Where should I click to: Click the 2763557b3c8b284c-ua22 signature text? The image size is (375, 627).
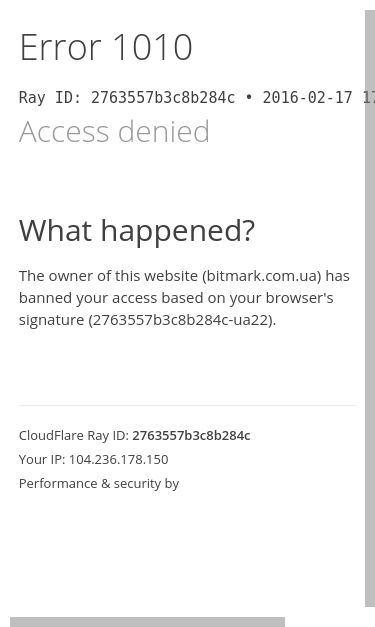[x=182, y=320]
